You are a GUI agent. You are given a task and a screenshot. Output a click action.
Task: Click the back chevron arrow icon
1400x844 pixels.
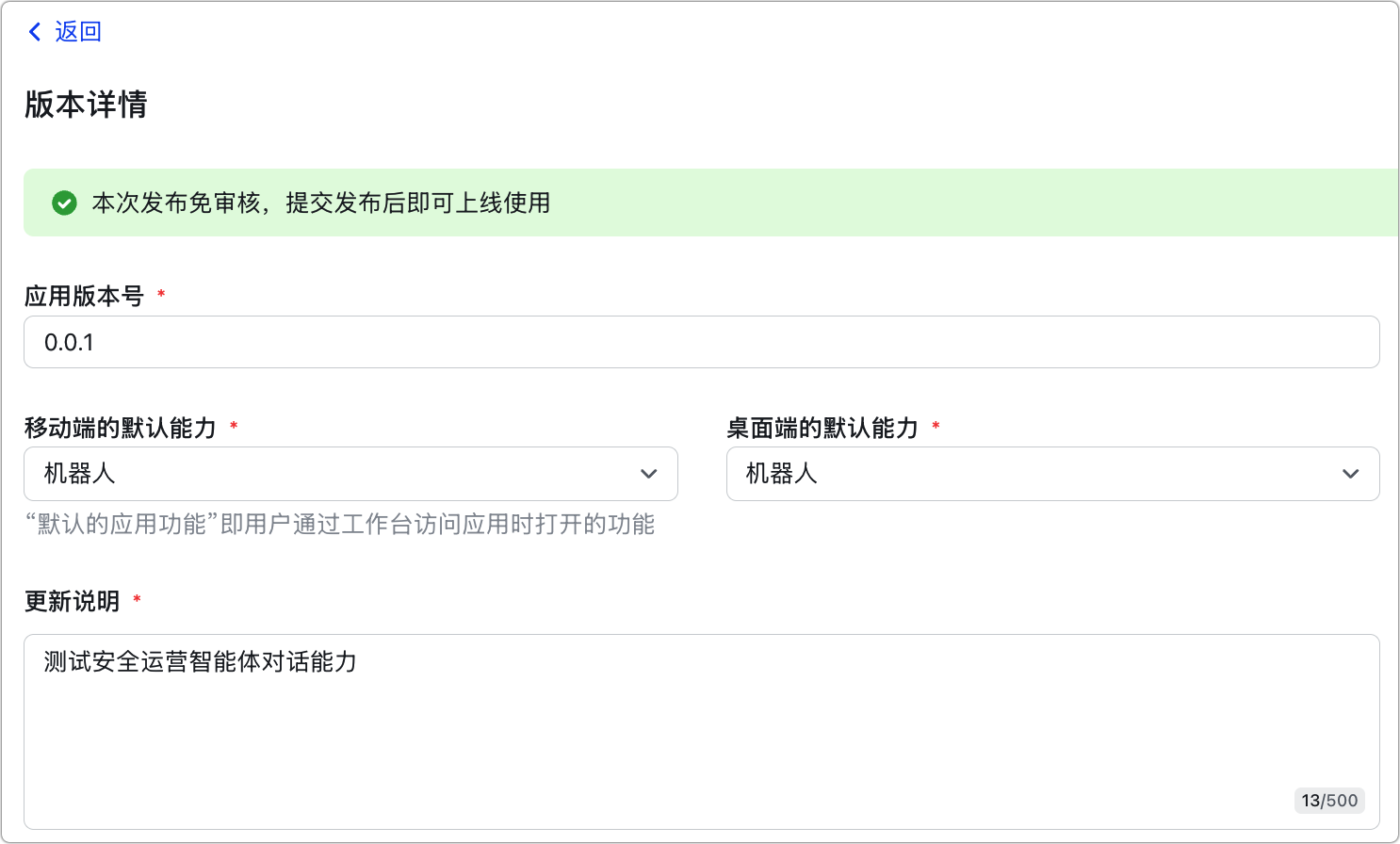pyautogui.click(x=35, y=32)
